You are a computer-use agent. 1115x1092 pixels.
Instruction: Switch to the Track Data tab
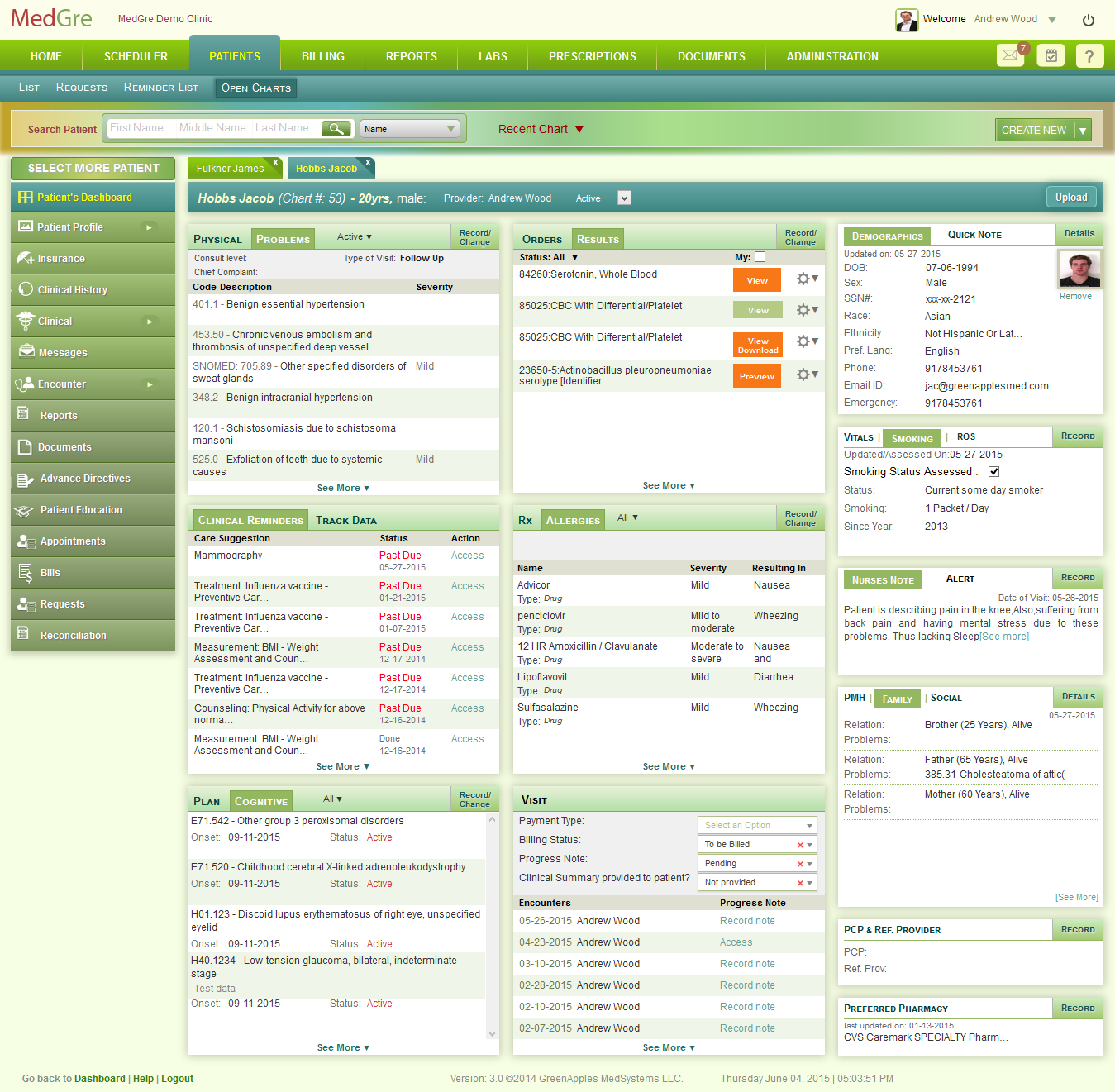tap(345, 520)
